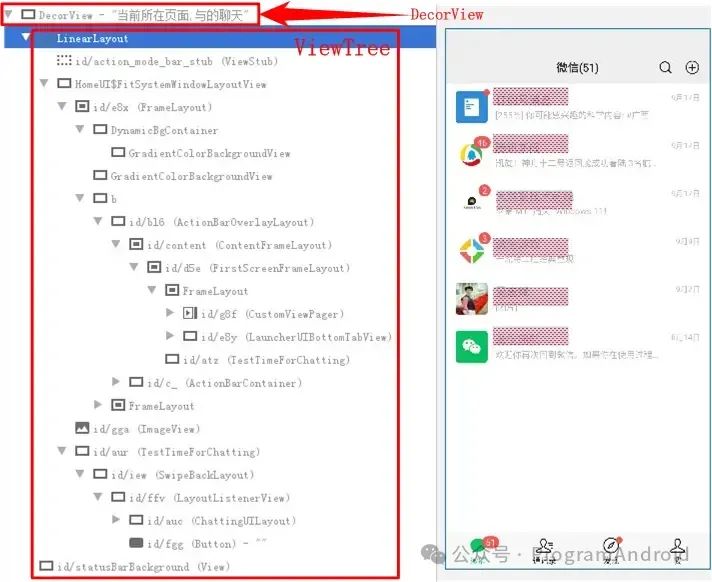Collapse HomeUI$FitSystemWindowLayoutView node arrow
The height and width of the screenshot is (582, 712).
(x=44, y=83)
